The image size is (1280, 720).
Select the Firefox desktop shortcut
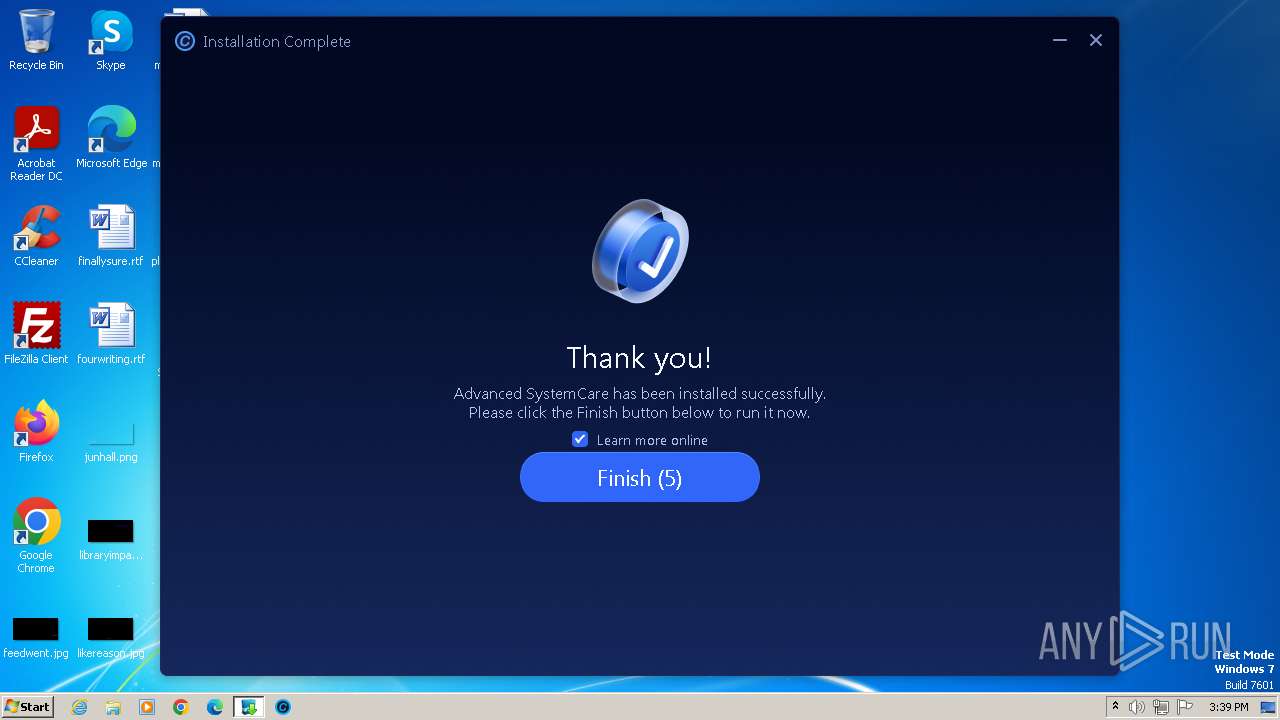click(x=36, y=432)
